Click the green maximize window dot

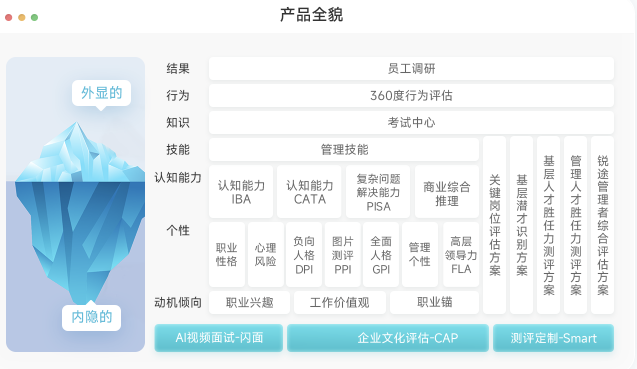point(35,17)
